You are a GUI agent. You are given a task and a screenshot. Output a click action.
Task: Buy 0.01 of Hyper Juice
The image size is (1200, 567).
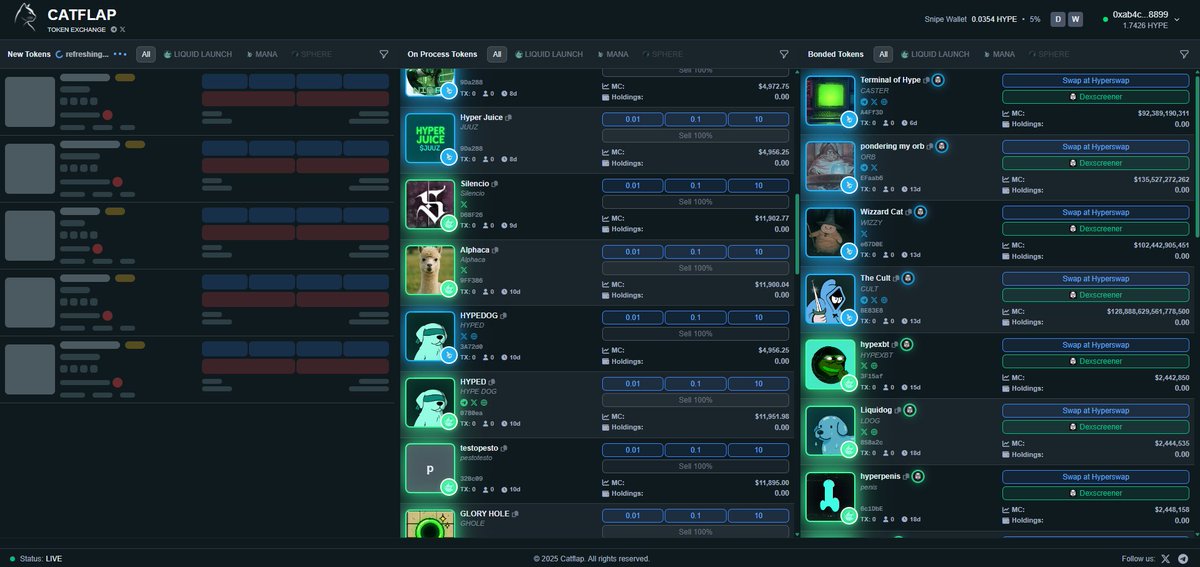point(632,119)
